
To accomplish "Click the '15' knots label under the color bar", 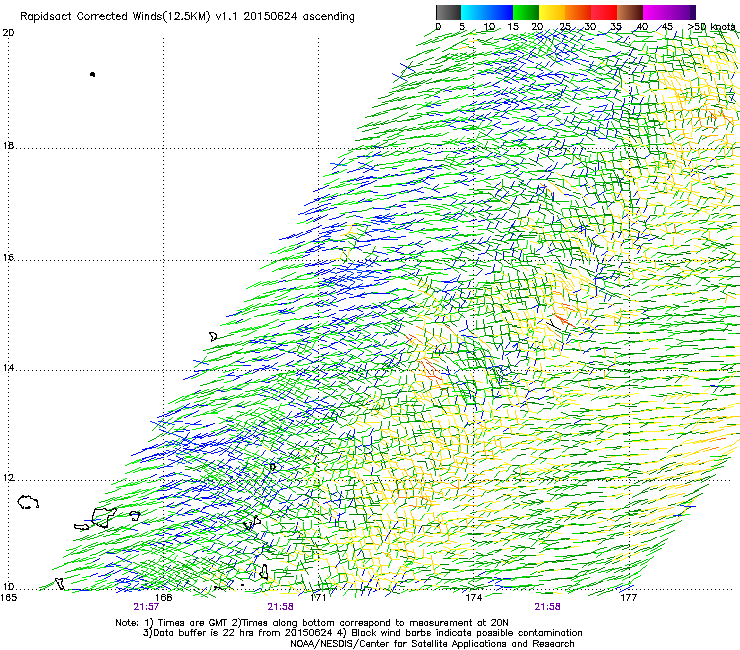I will [513, 27].
